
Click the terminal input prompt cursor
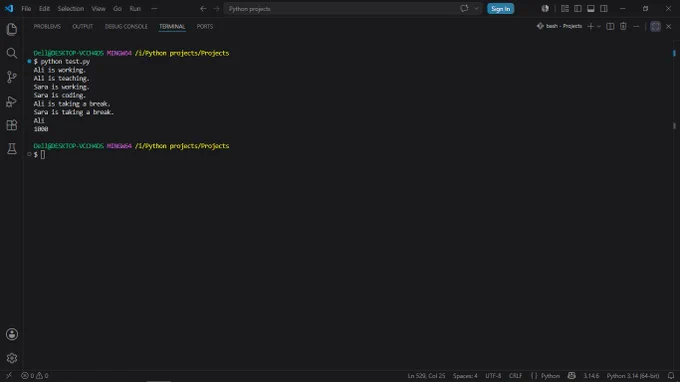pyautogui.click(x=42, y=154)
